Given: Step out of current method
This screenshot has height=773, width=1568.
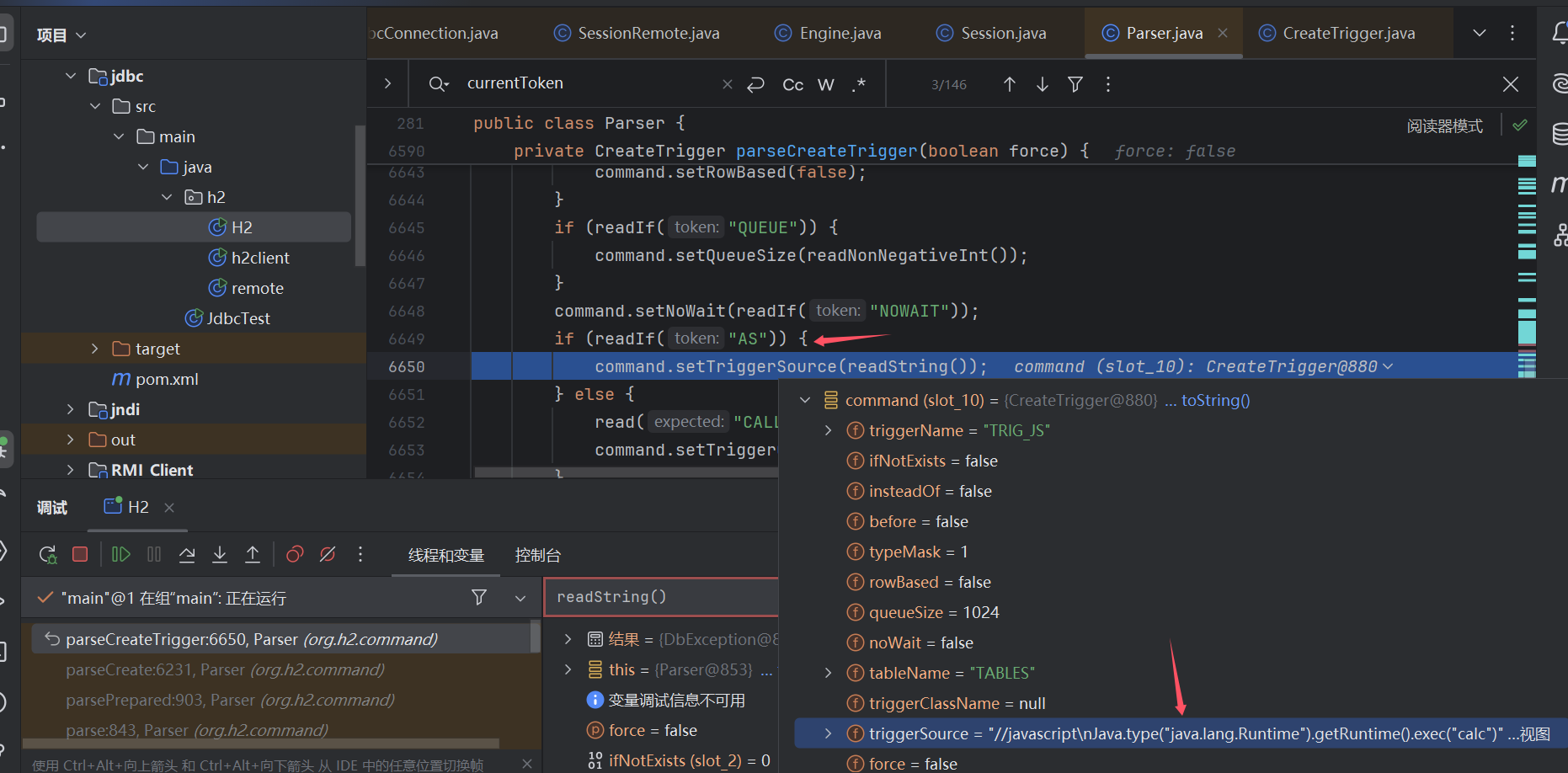Looking at the screenshot, I should tap(253, 554).
